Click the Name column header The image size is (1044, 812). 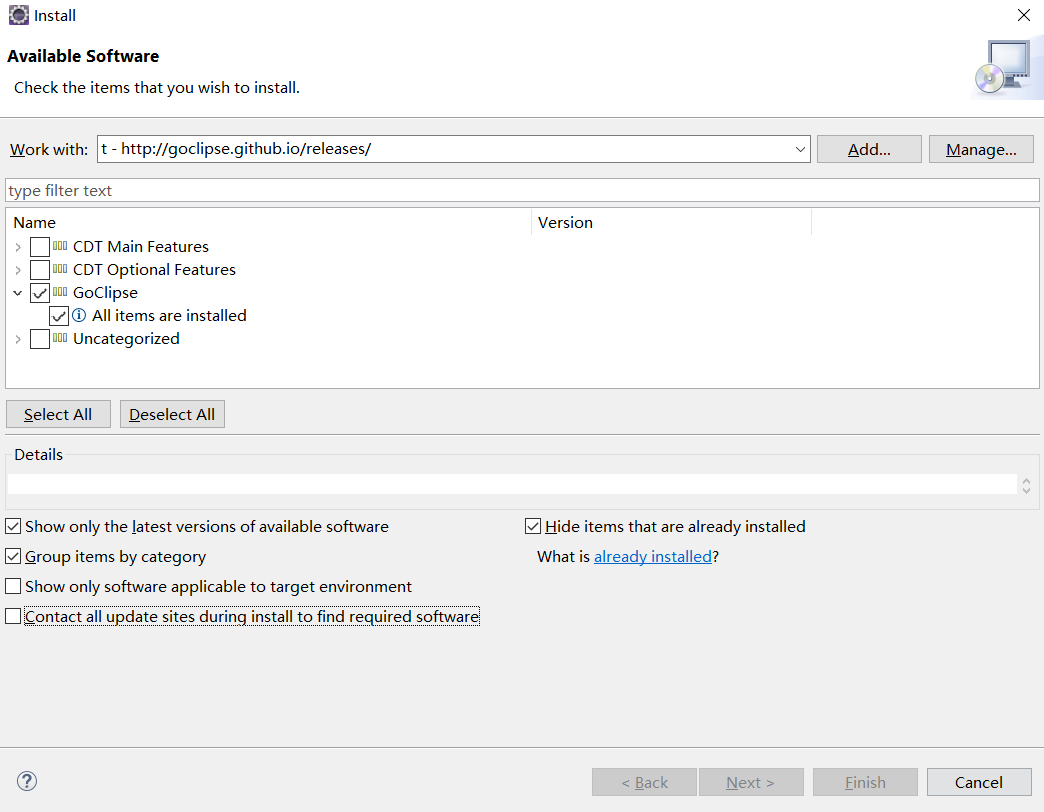[268, 222]
